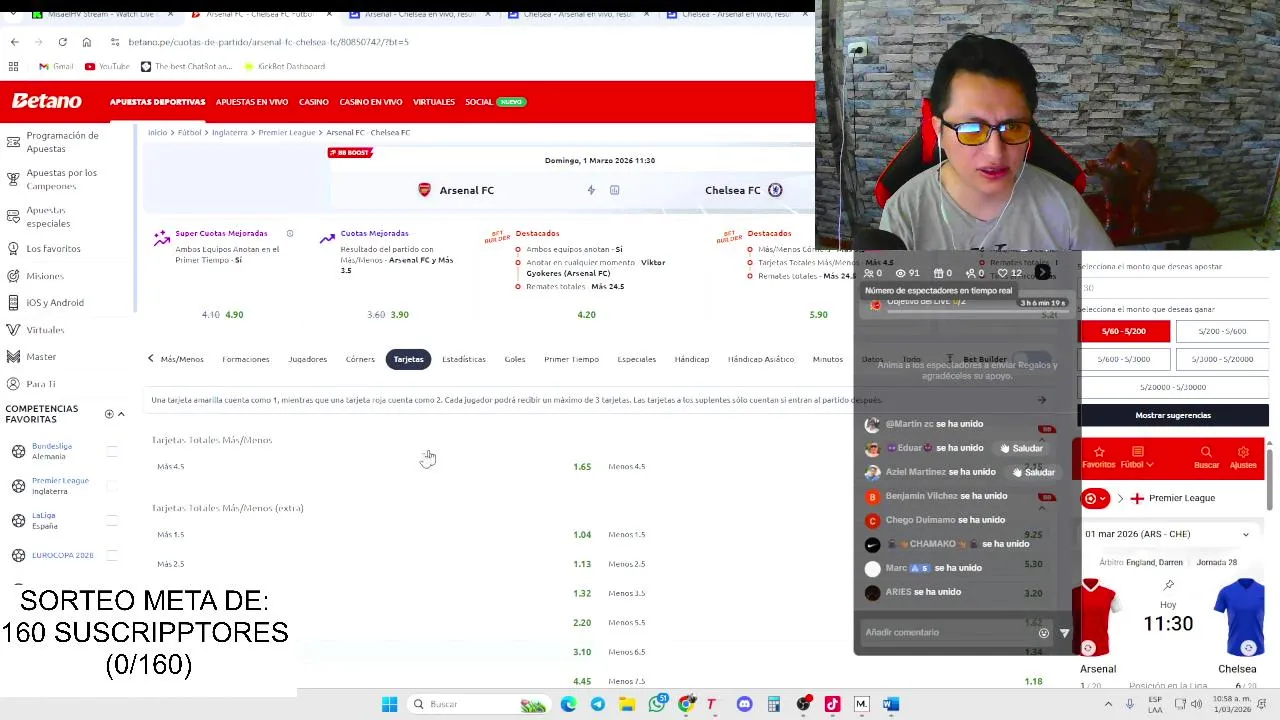Open LaLiga España competition
This screenshot has width=1280, height=720.
[x=43, y=520]
